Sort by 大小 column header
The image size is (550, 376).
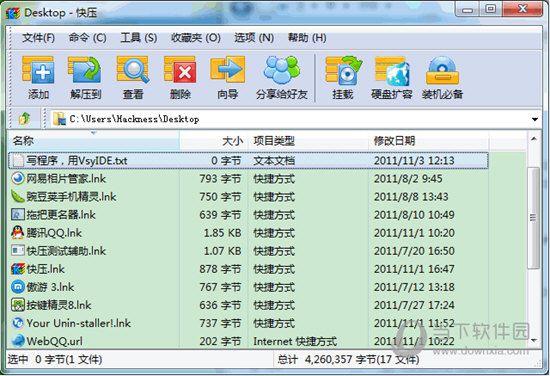(214, 141)
